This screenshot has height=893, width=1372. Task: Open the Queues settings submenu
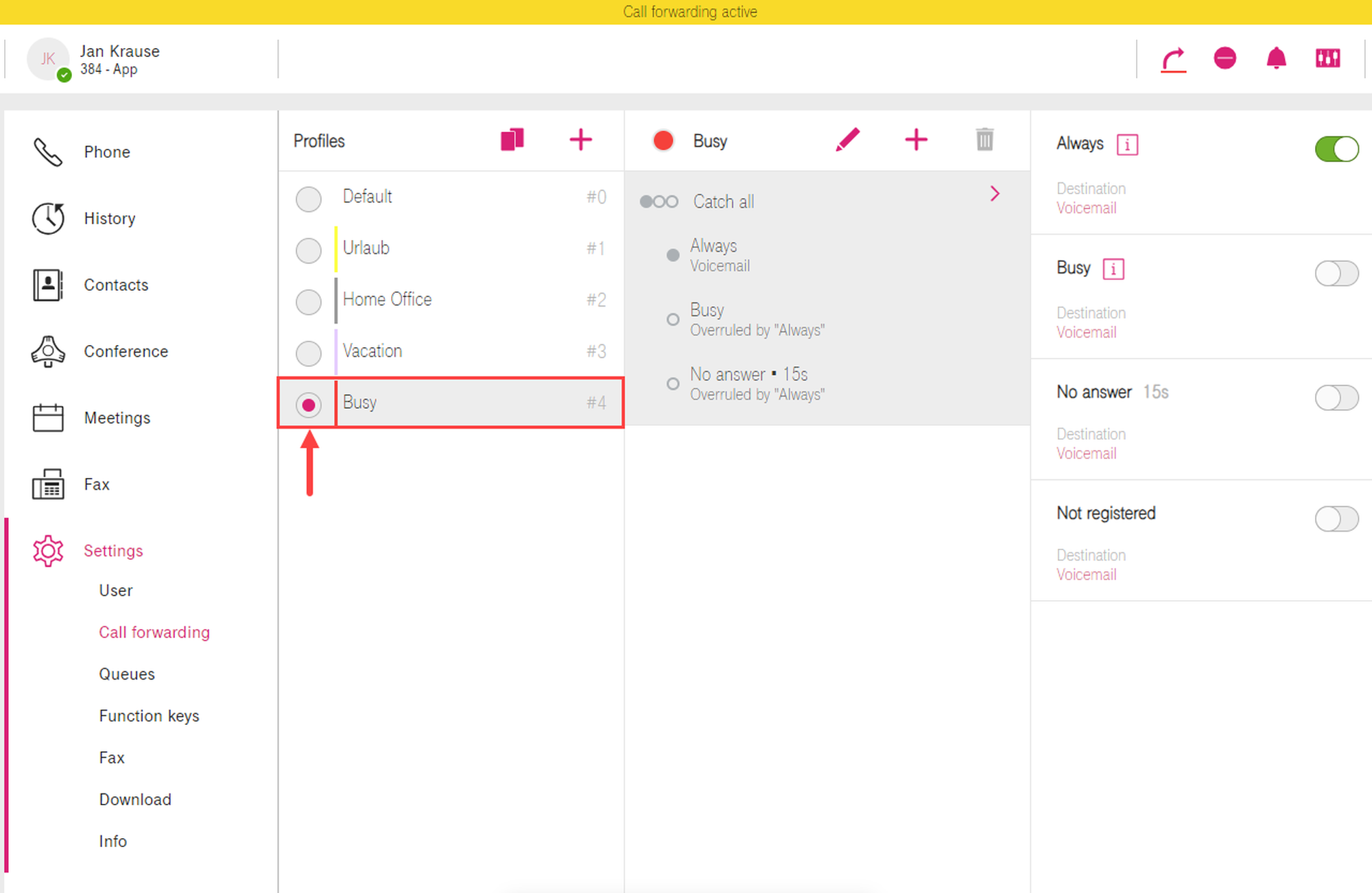pos(127,674)
